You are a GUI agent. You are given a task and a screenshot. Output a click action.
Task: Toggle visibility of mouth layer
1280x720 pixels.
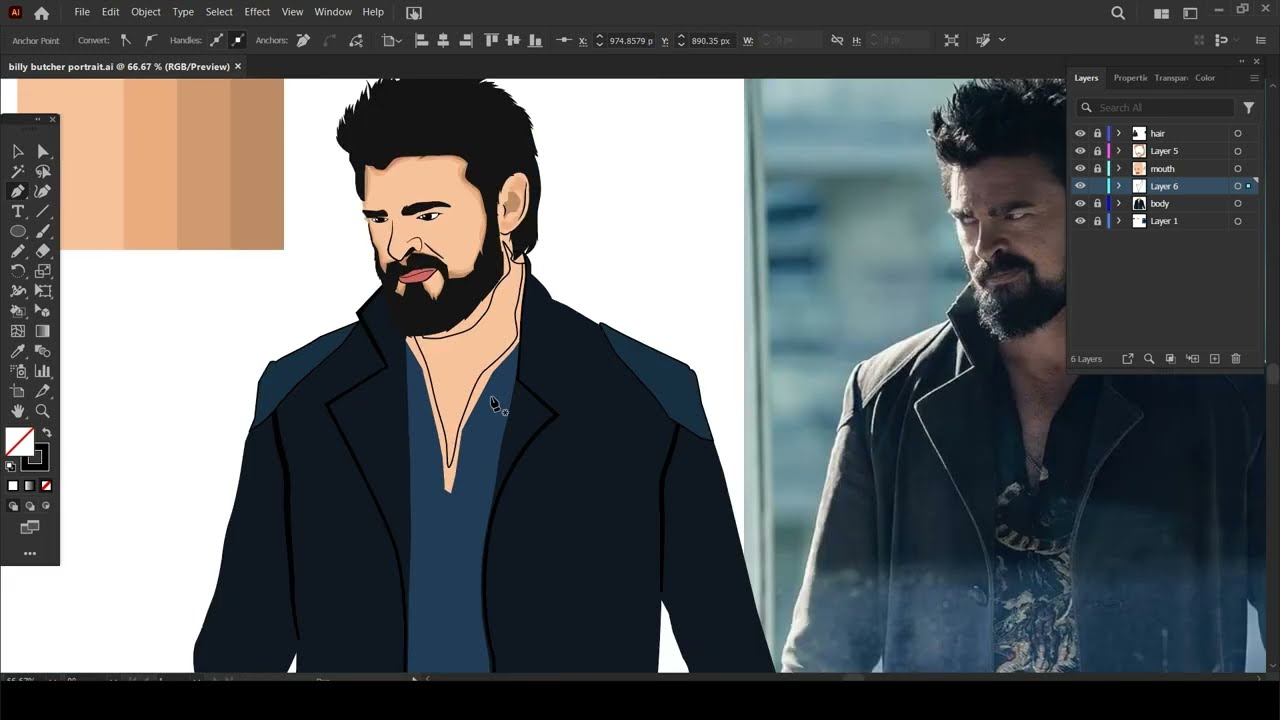[x=1080, y=168]
